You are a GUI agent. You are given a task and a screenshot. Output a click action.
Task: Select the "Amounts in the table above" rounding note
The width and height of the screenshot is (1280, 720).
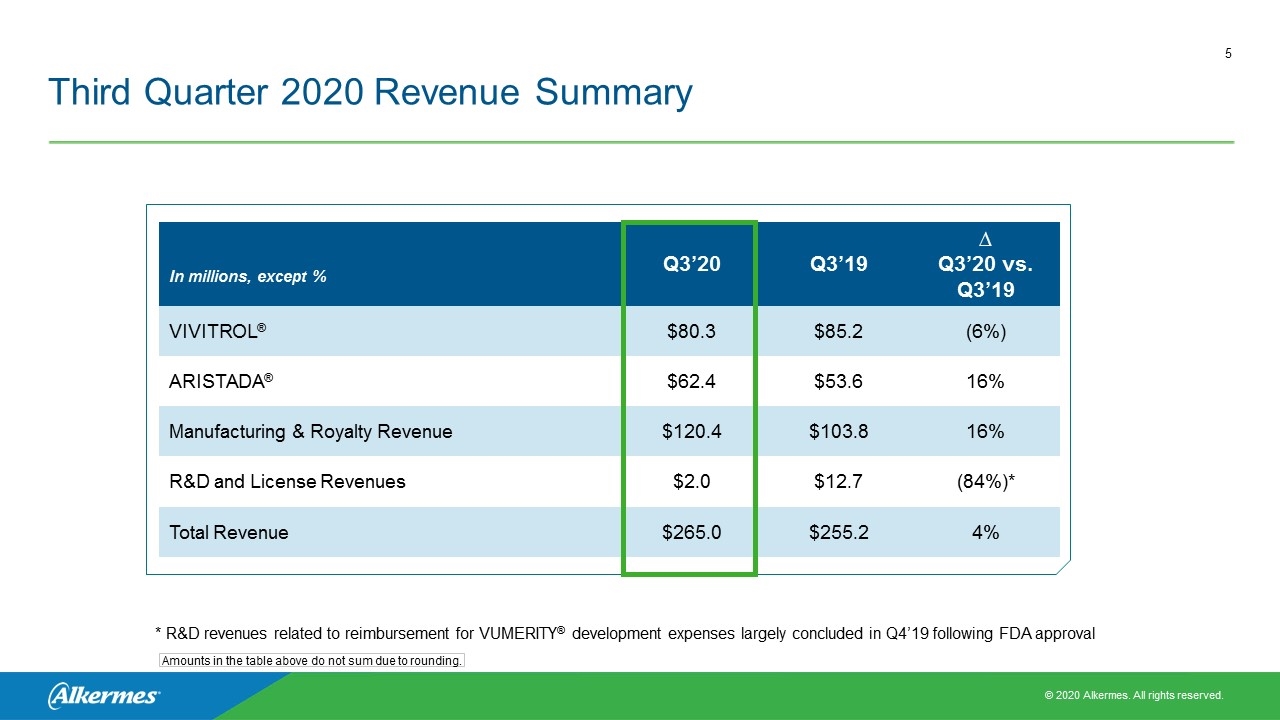pos(312,661)
